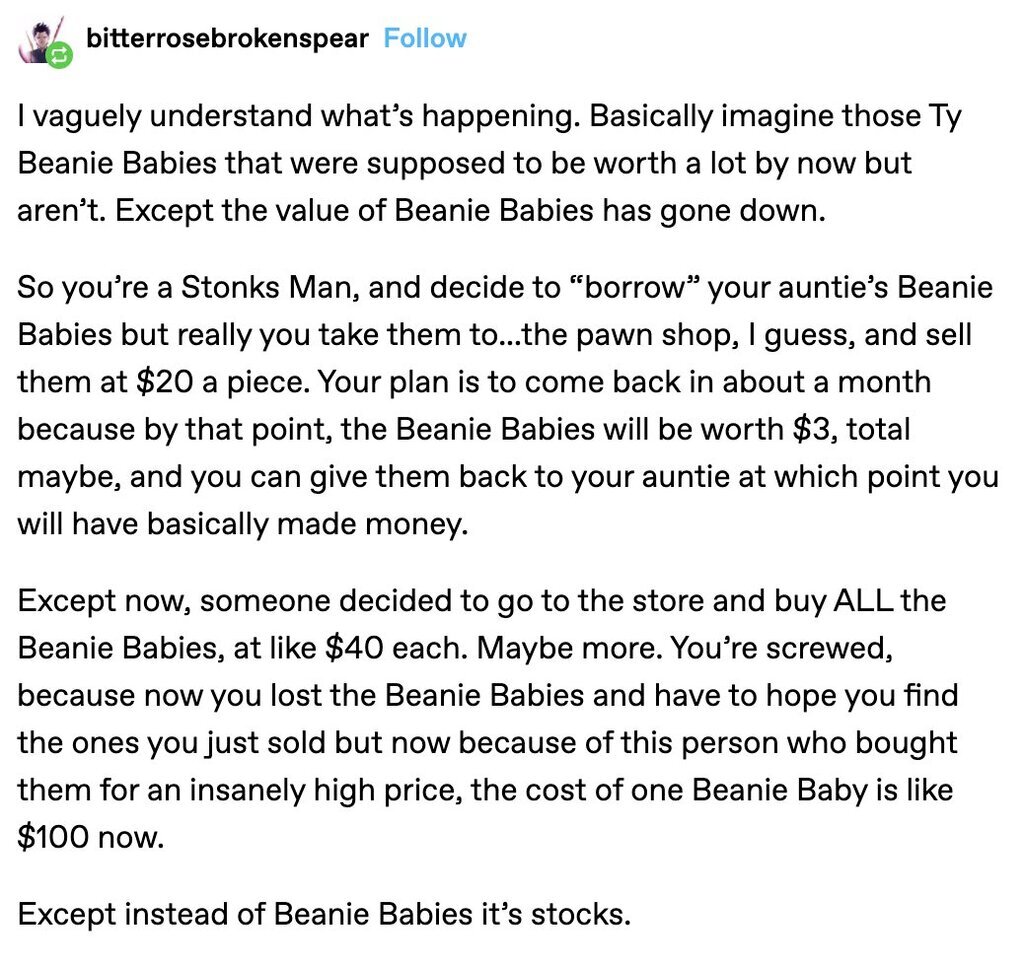Follow the bitterrosebrokenspear blog
The image size is (1024, 966).
(x=425, y=39)
